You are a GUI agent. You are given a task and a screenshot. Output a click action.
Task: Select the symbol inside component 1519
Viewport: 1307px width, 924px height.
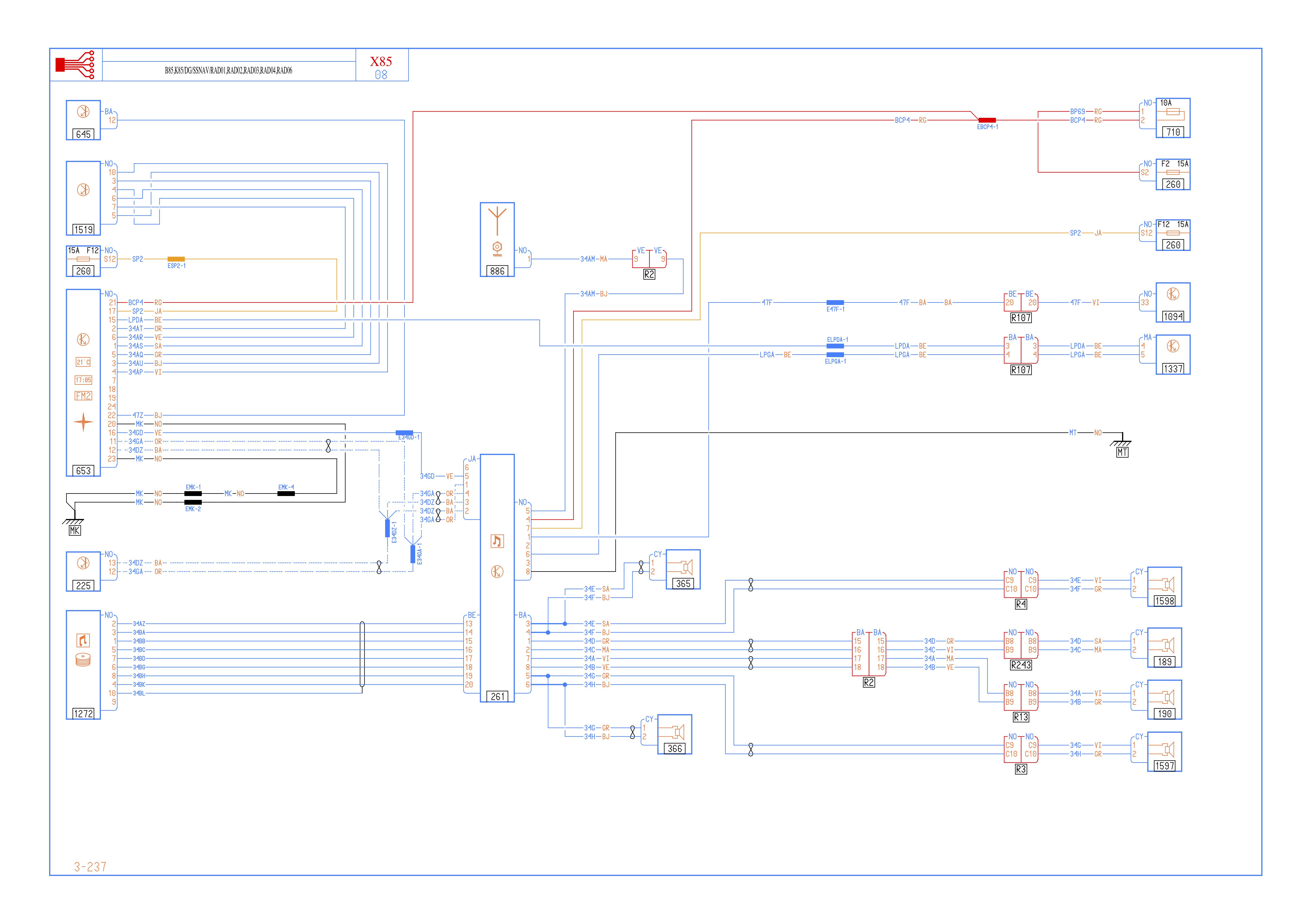pos(83,190)
